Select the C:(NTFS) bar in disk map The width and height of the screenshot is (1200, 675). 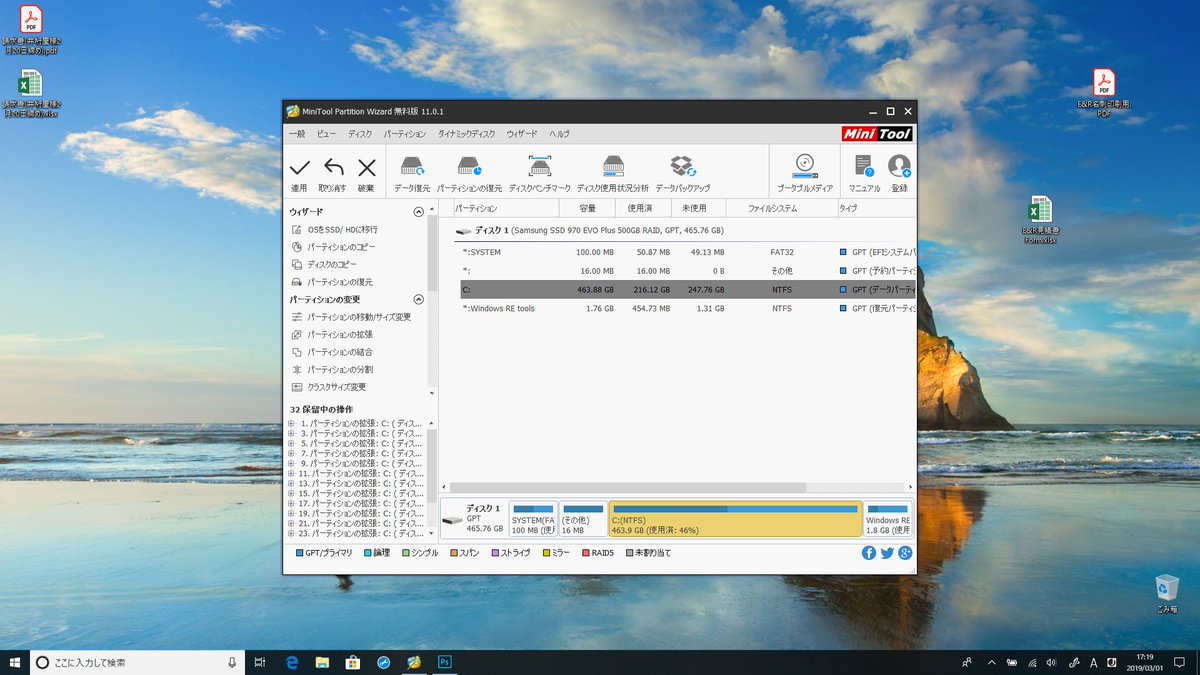pyautogui.click(x=735, y=520)
